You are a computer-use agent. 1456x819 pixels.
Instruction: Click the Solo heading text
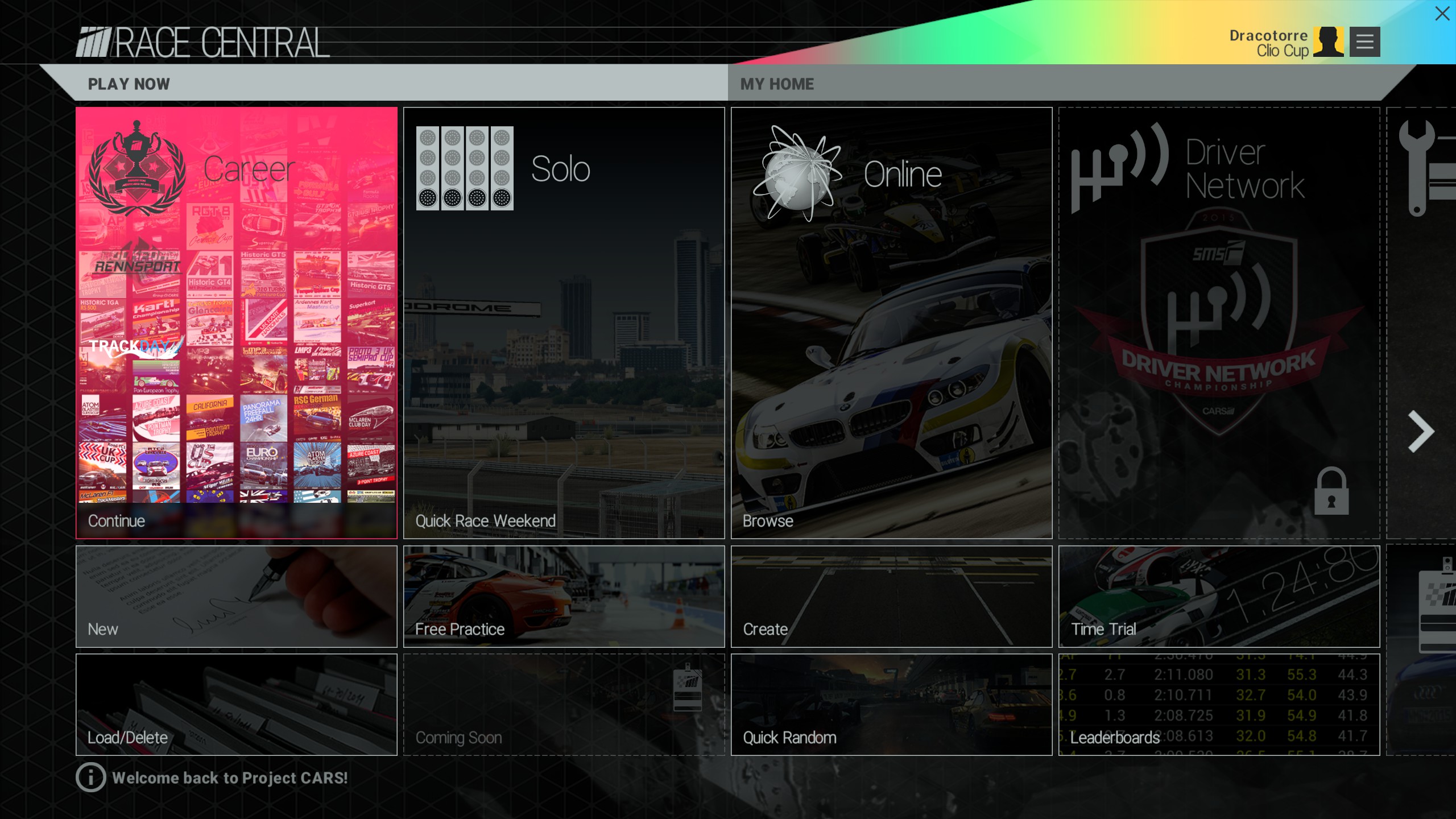(x=561, y=169)
